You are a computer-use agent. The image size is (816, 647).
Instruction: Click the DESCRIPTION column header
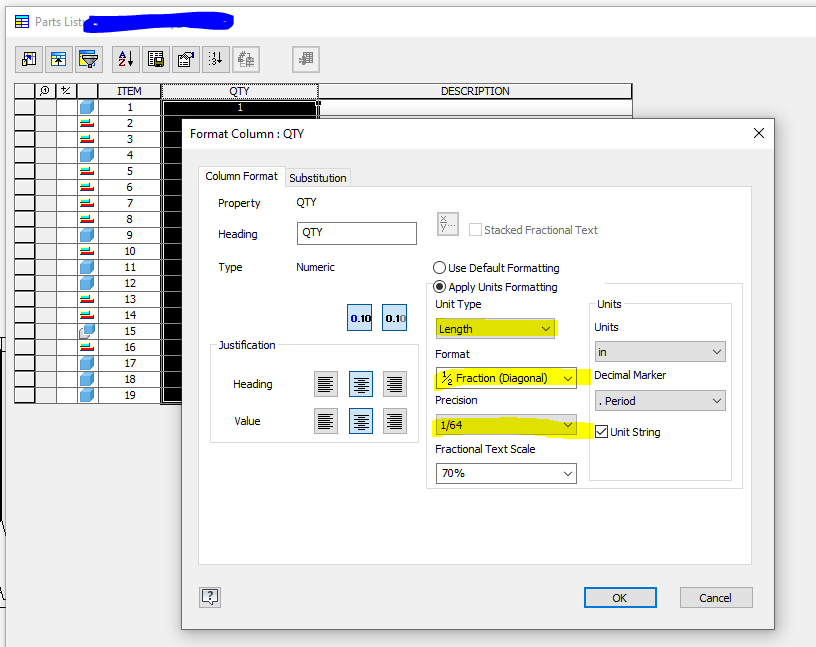pos(475,91)
